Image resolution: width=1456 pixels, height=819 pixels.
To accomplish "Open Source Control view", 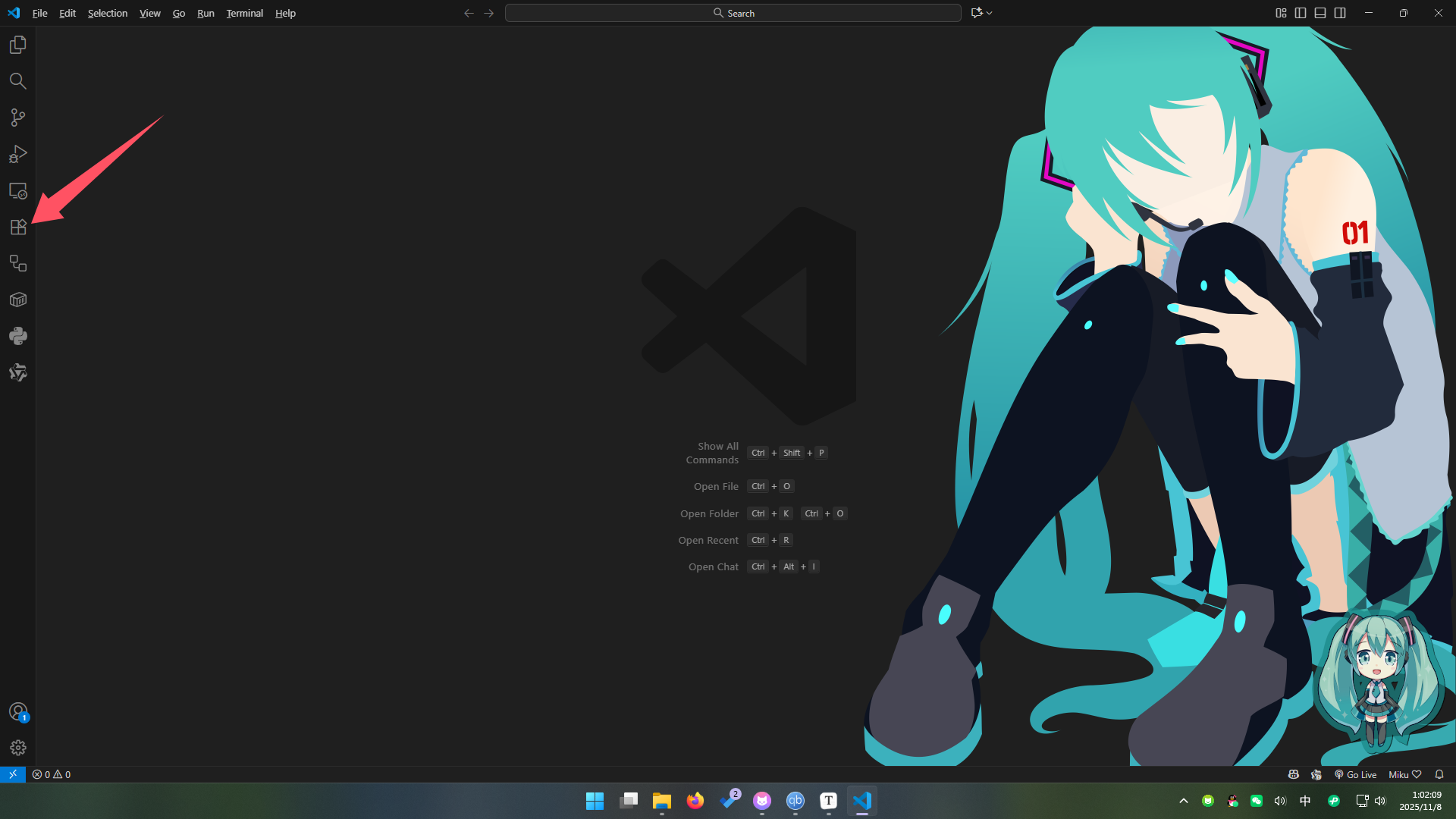I will click(x=18, y=118).
